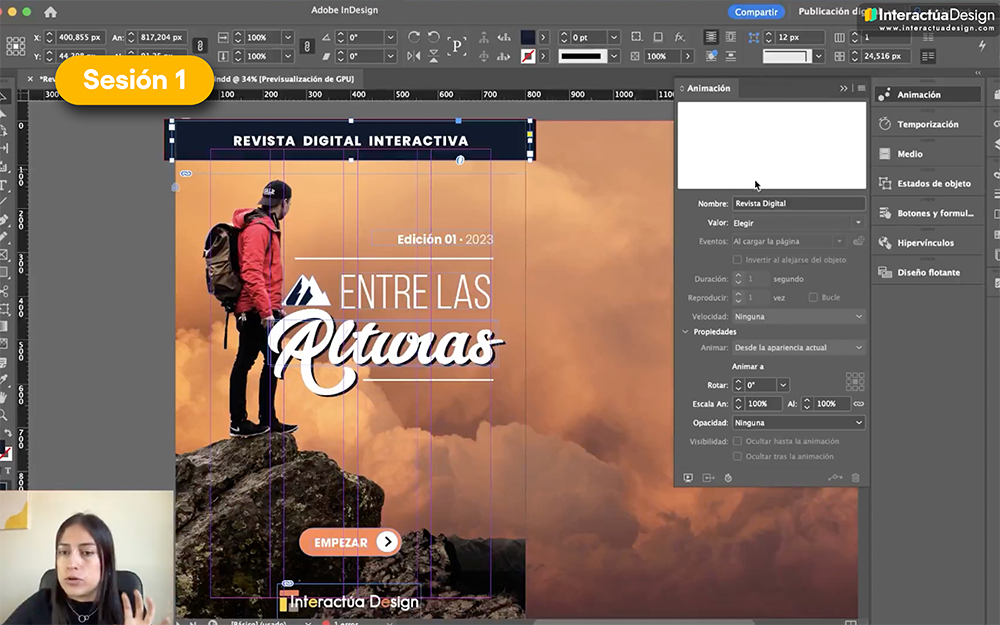Click the create button trigger icon beside Eventos

[x=858, y=241]
